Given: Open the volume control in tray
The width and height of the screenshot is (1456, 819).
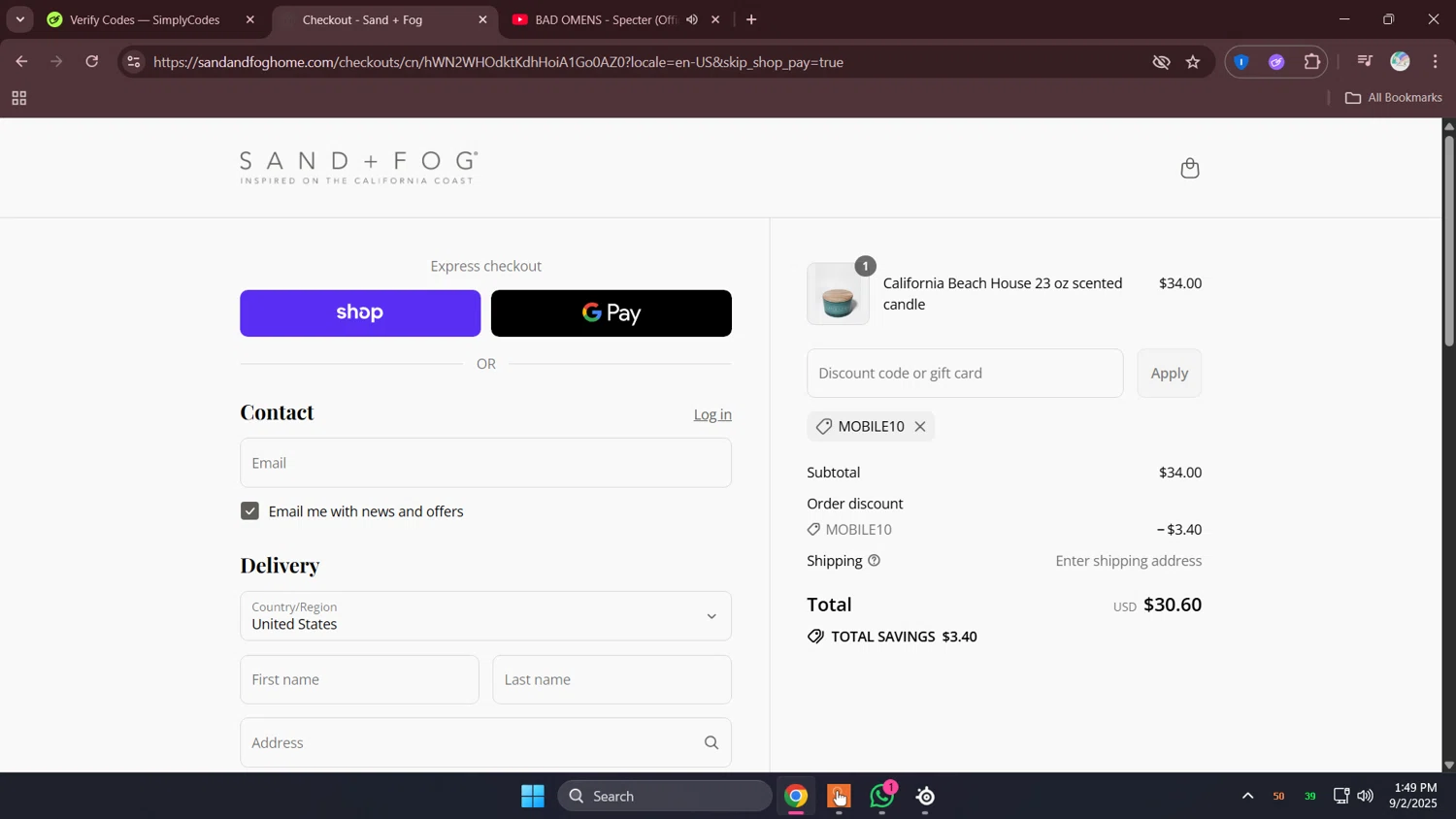Looking at the screenshot, I should point(1366,797).
